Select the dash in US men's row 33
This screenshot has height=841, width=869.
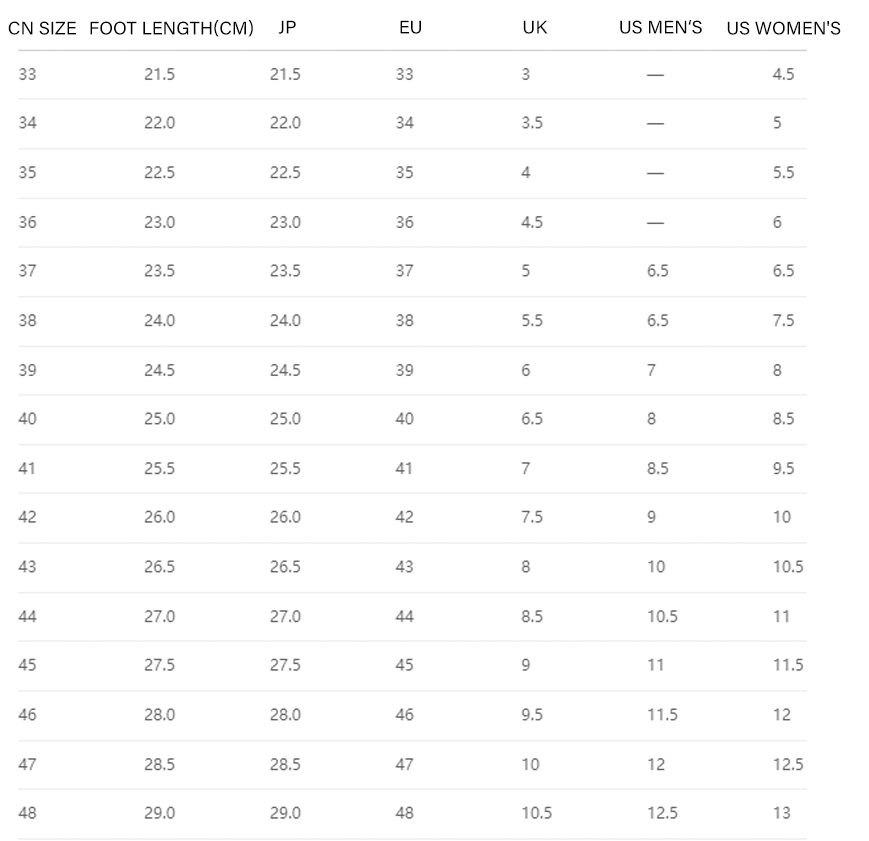point(655,75)
